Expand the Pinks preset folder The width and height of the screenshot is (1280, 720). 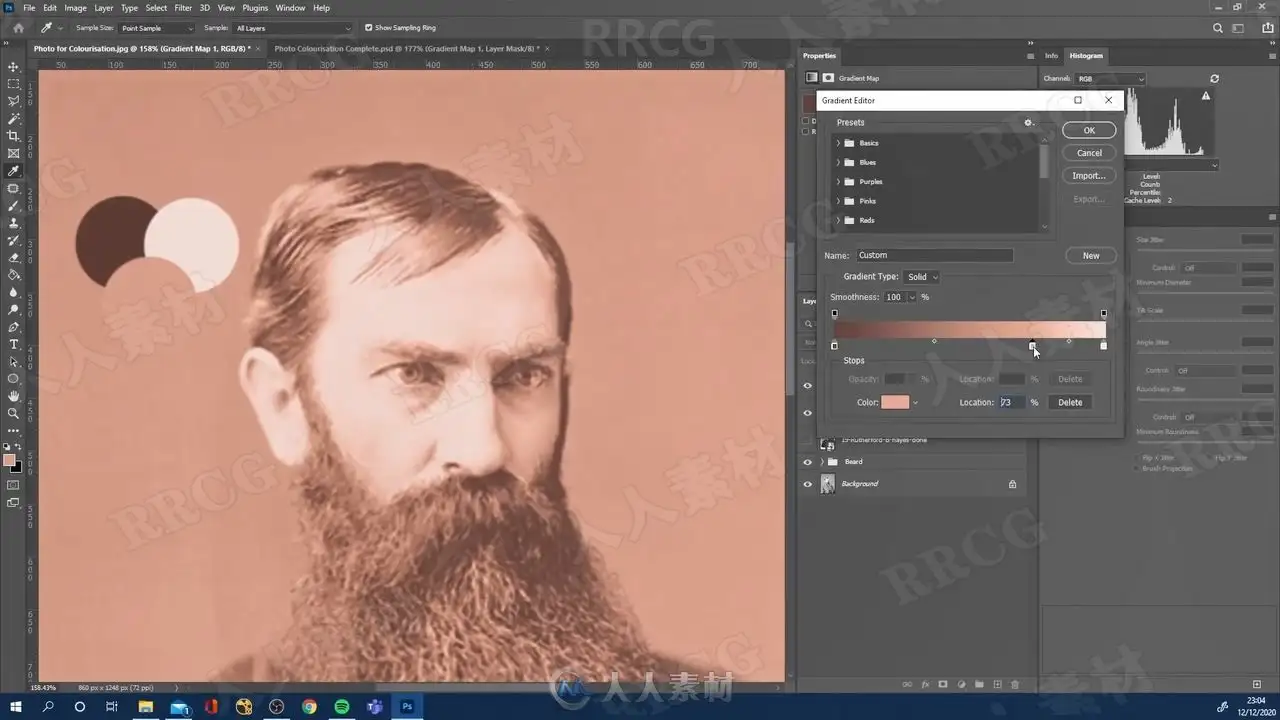click(838, 201)
